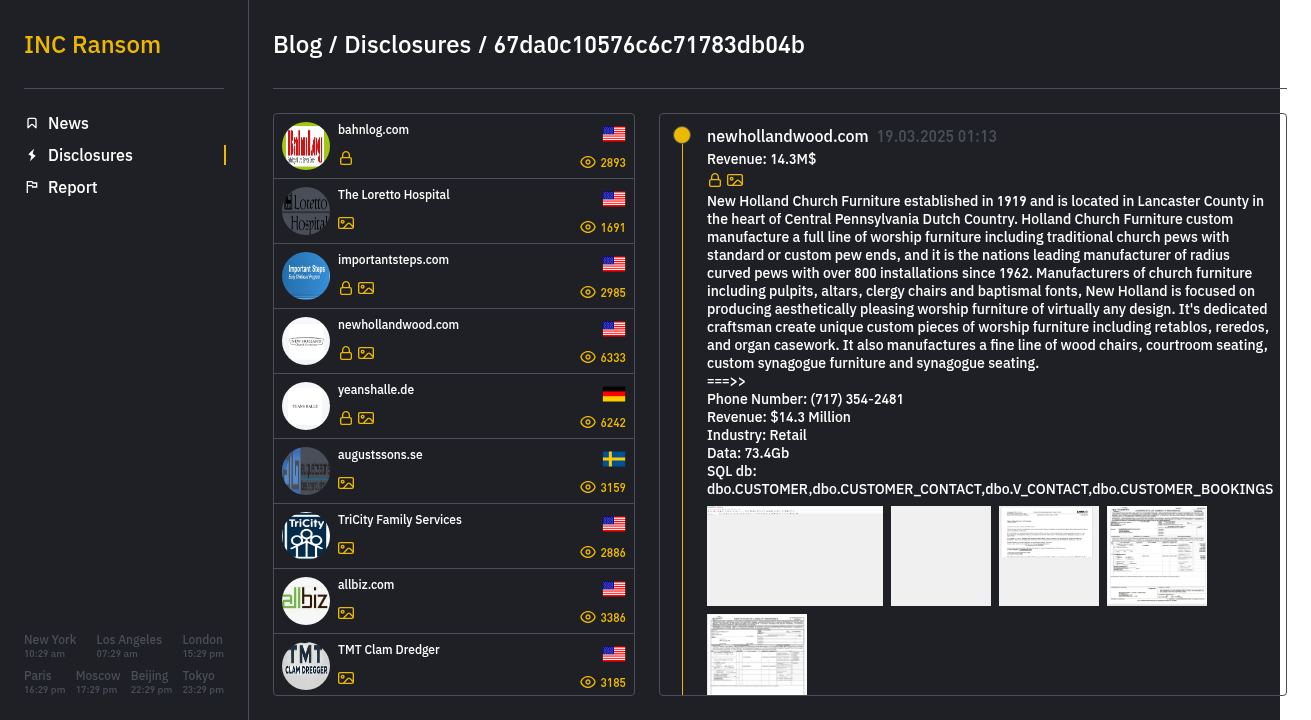Click the image icon under yeanshalle.de
Screen dimensions: 1311x720
click(366, 418)
